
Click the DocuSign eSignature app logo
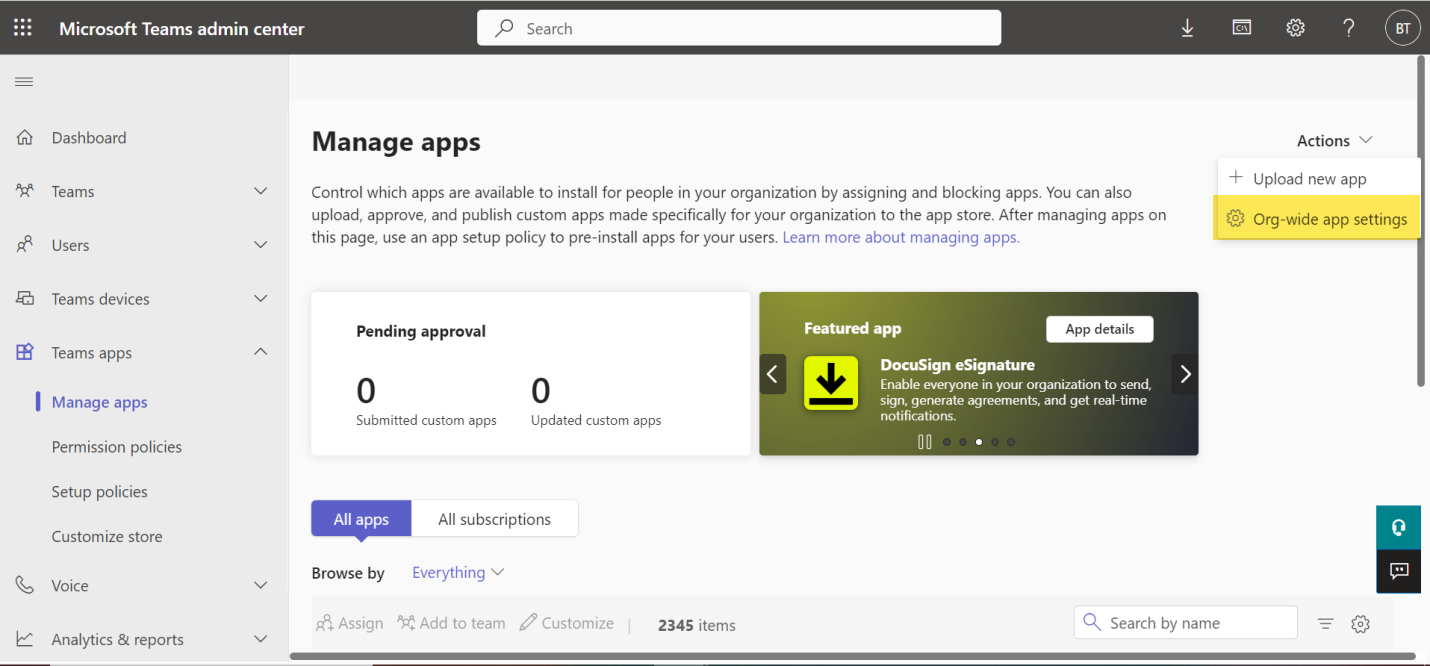pyautogui.click(x=831, y=383)
